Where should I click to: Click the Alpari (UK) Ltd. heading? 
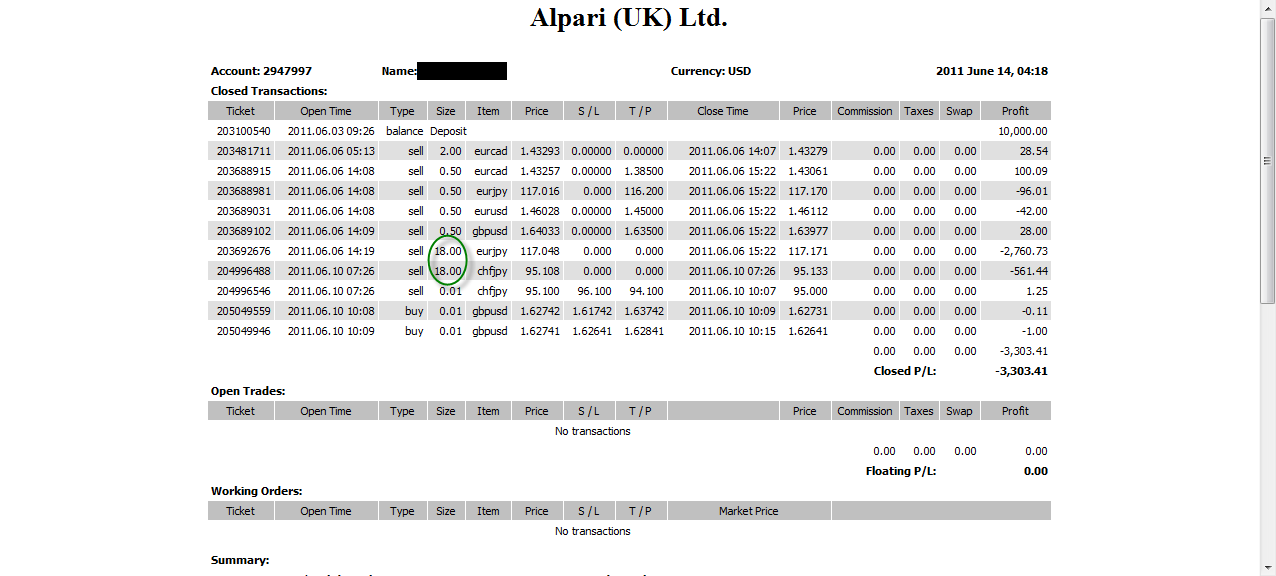(x=629, y=18)
